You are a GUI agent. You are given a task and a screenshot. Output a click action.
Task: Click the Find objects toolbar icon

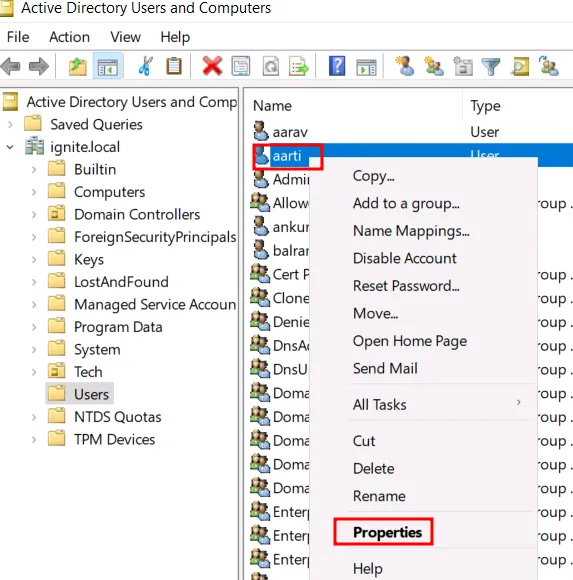tap(520, 67)
